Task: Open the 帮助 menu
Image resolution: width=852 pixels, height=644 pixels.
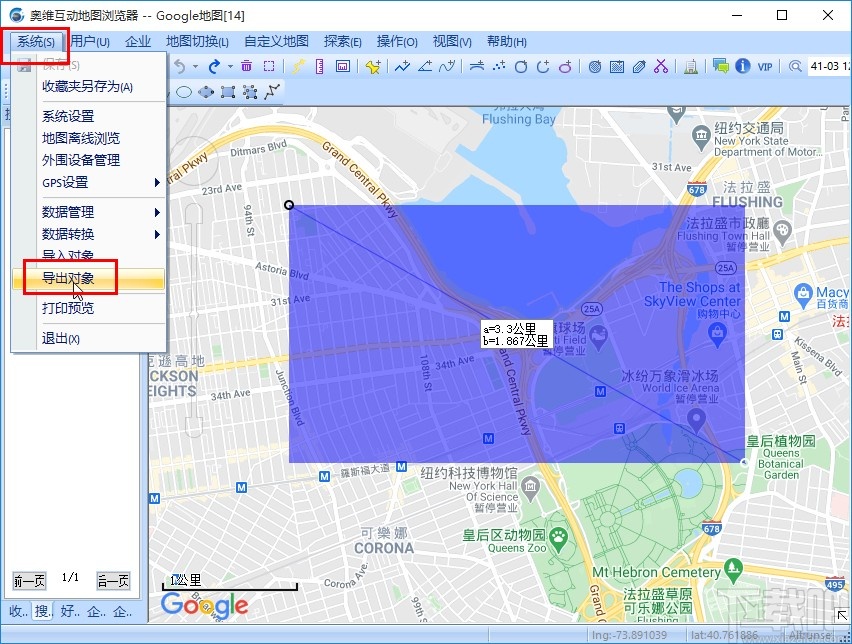Action: pos(505,41)
